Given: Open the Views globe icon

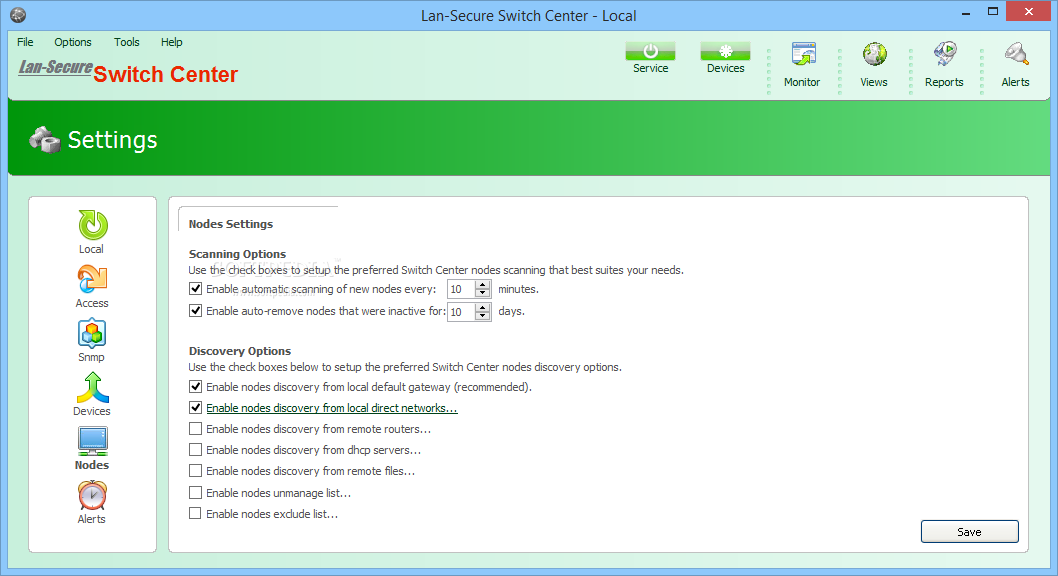Looking at the screenshot, I should coord(874,55).
